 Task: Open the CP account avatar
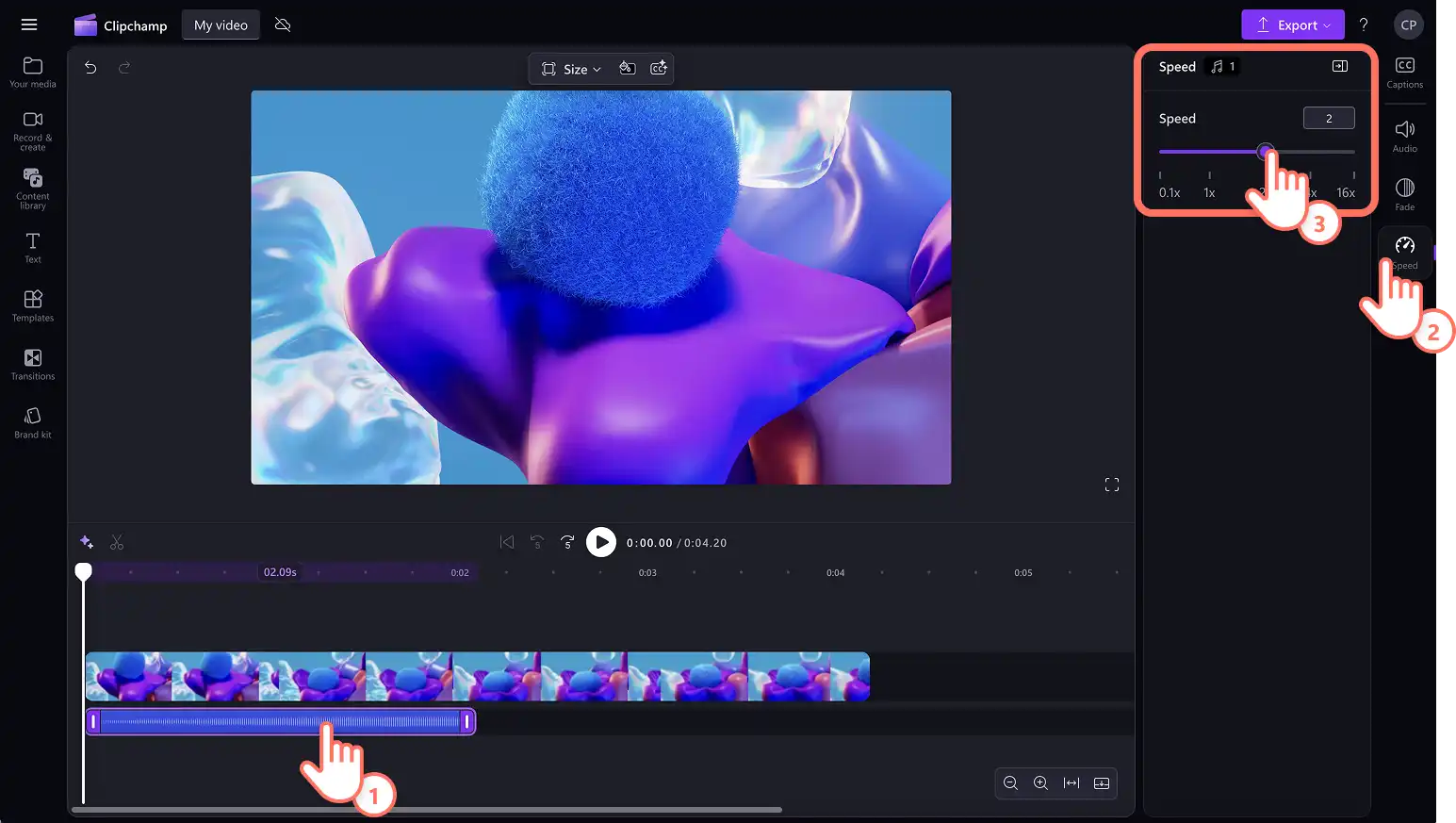coord(1409,25)
